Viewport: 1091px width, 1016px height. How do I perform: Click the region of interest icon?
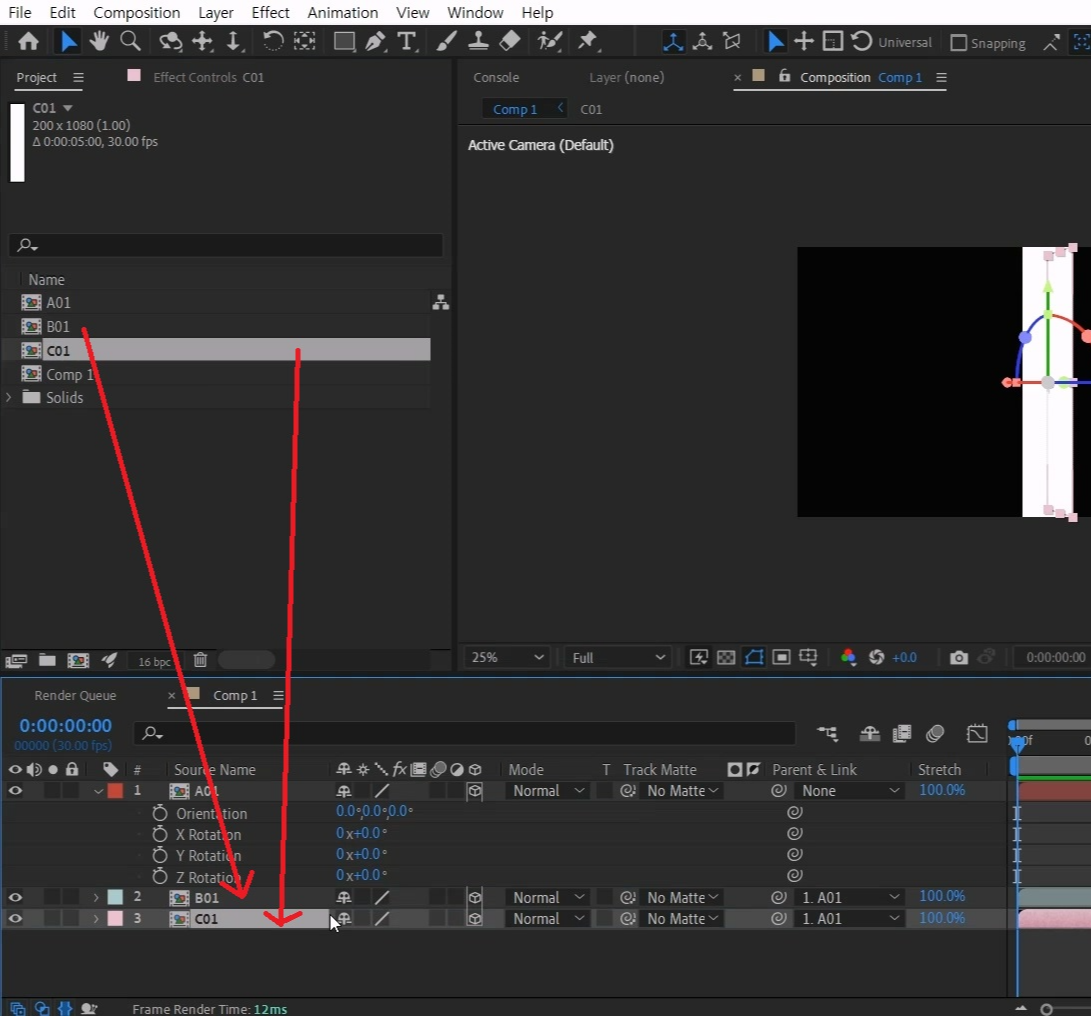781,658
